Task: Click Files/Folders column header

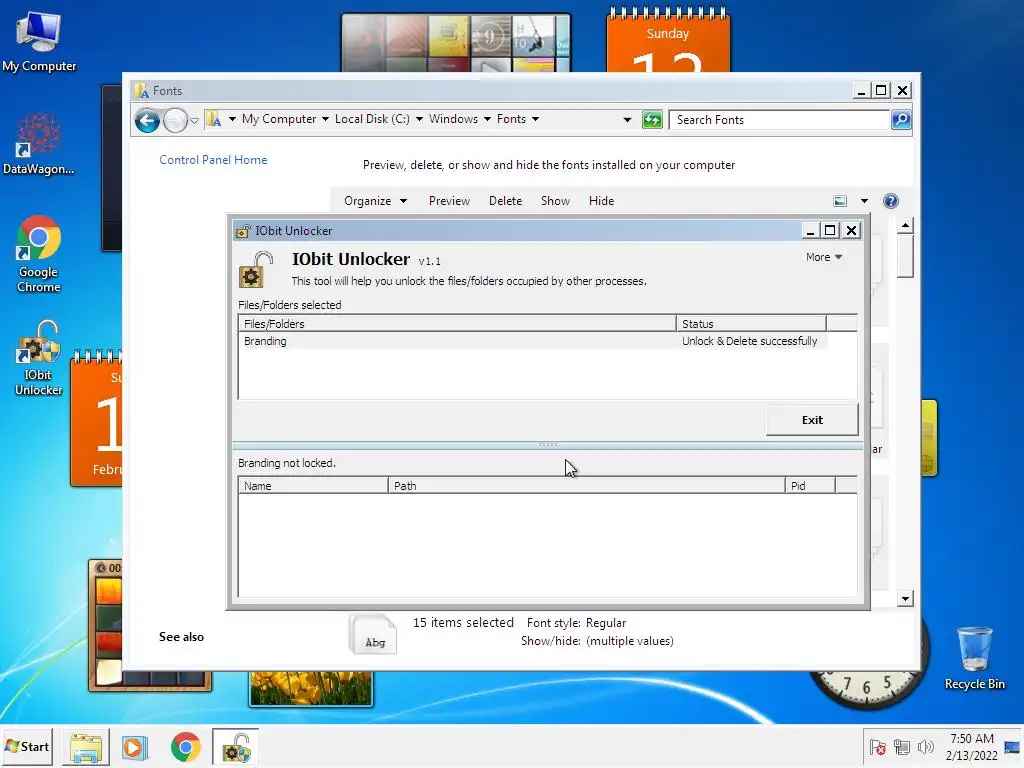Action: (457, 324)
